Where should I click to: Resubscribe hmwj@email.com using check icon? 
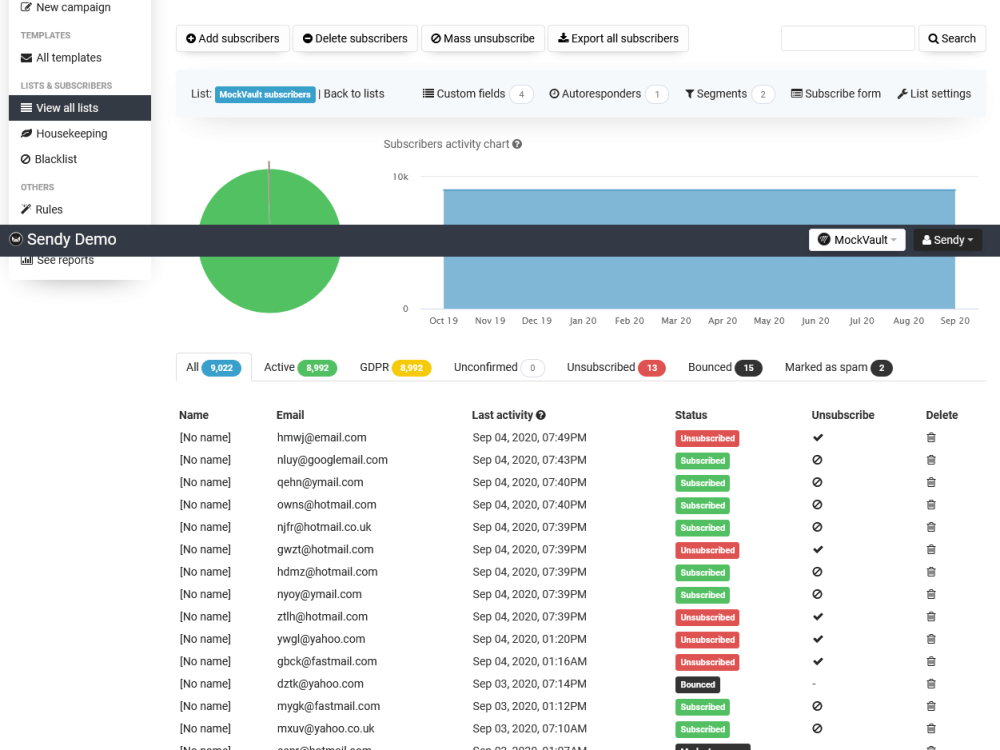point(818,438)
